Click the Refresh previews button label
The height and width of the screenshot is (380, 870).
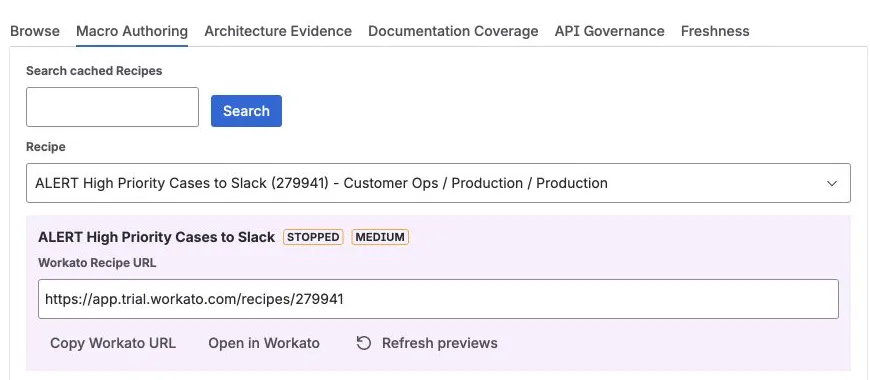click(440, 343)
